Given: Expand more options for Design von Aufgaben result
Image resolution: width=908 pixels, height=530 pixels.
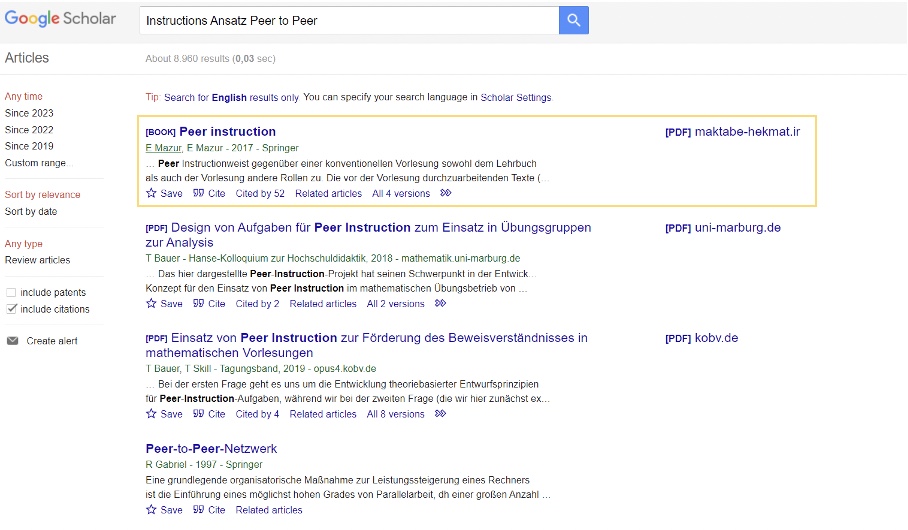Looking at the screenshot, I should pyautogui.click(x=441, y=304).
